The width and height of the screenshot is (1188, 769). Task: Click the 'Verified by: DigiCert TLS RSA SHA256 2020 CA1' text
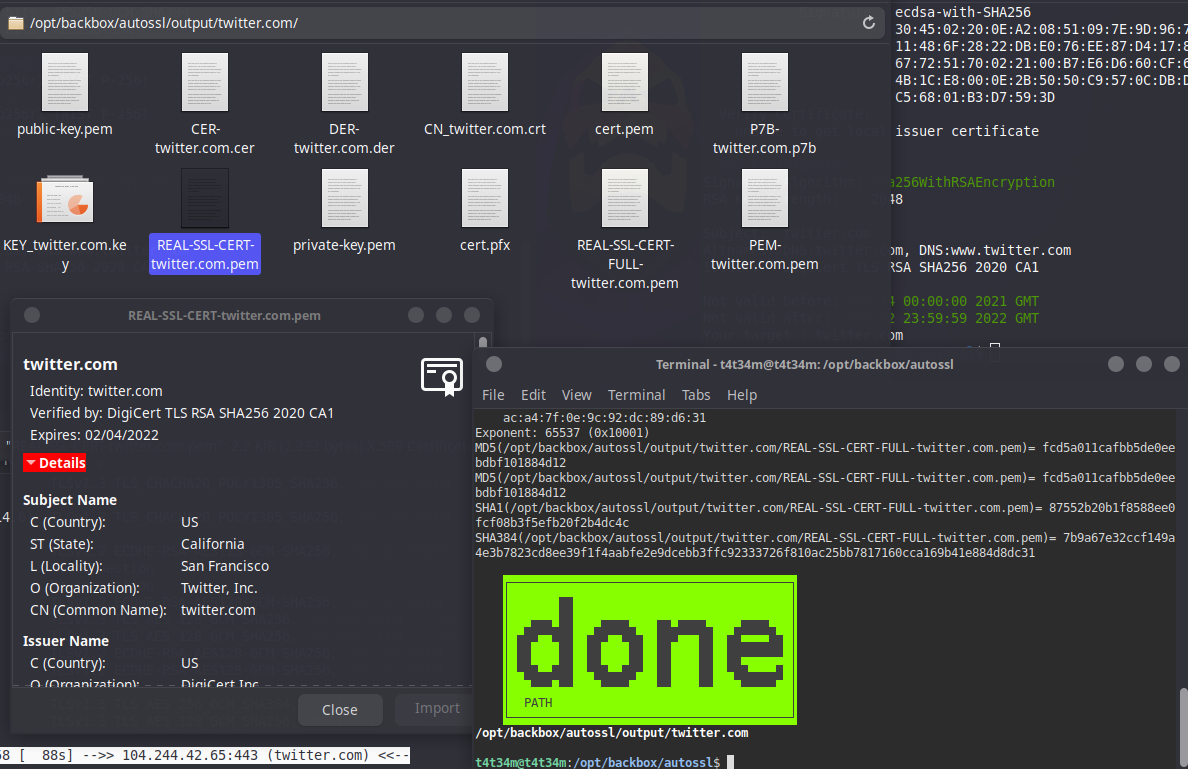182,413
